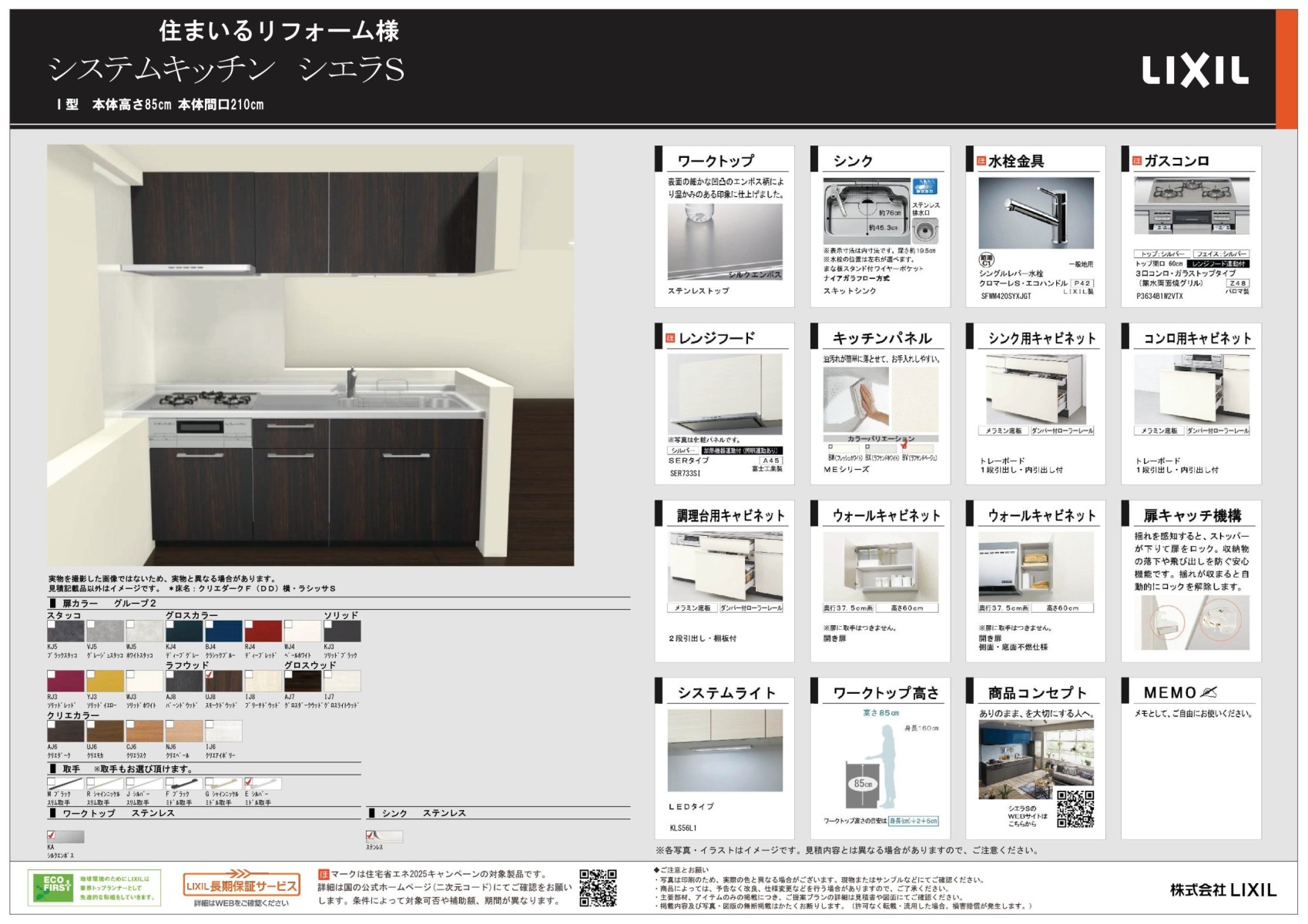
Task: Click the orange 住 mark beside ガスコンロ
Action: (x=1136, y=161)
